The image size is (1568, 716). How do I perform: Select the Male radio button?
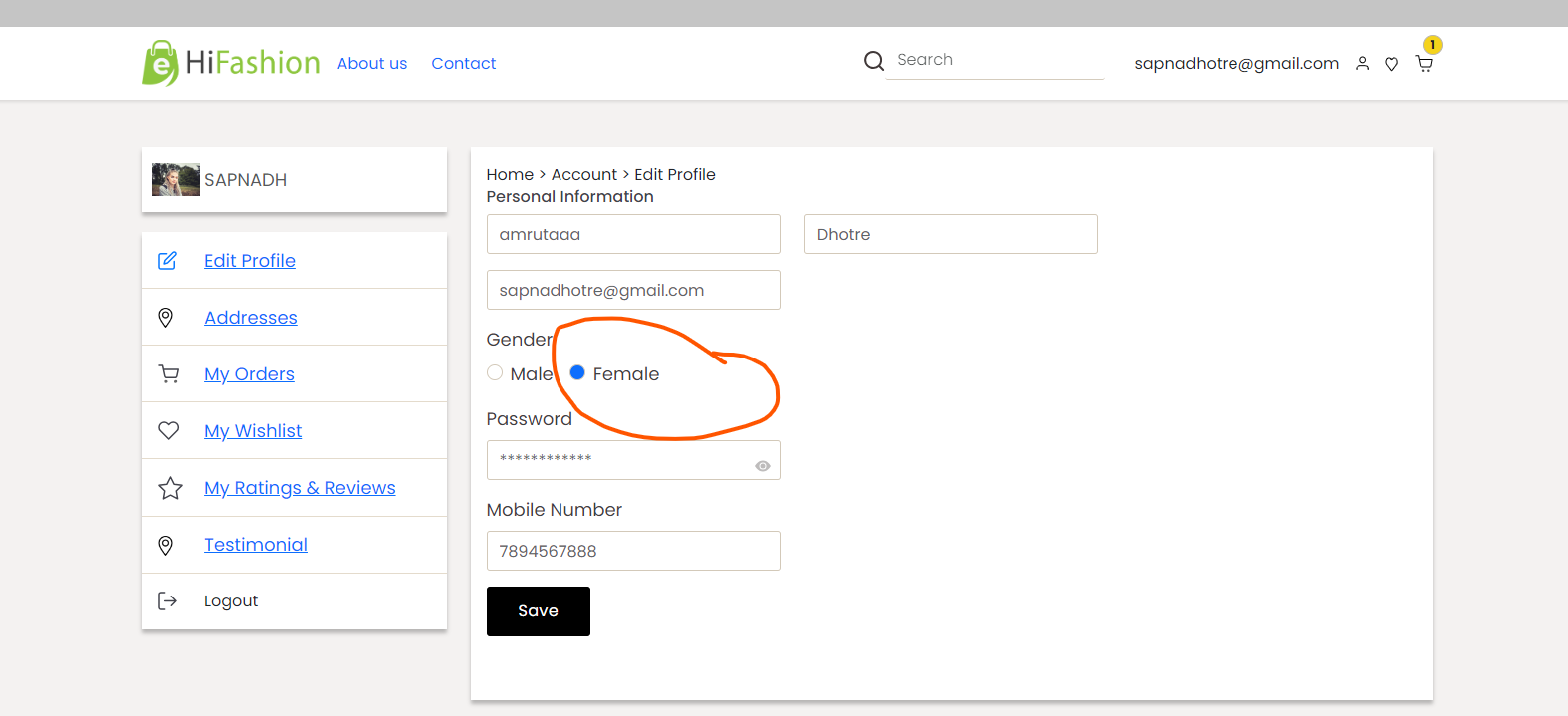[495, 373]
